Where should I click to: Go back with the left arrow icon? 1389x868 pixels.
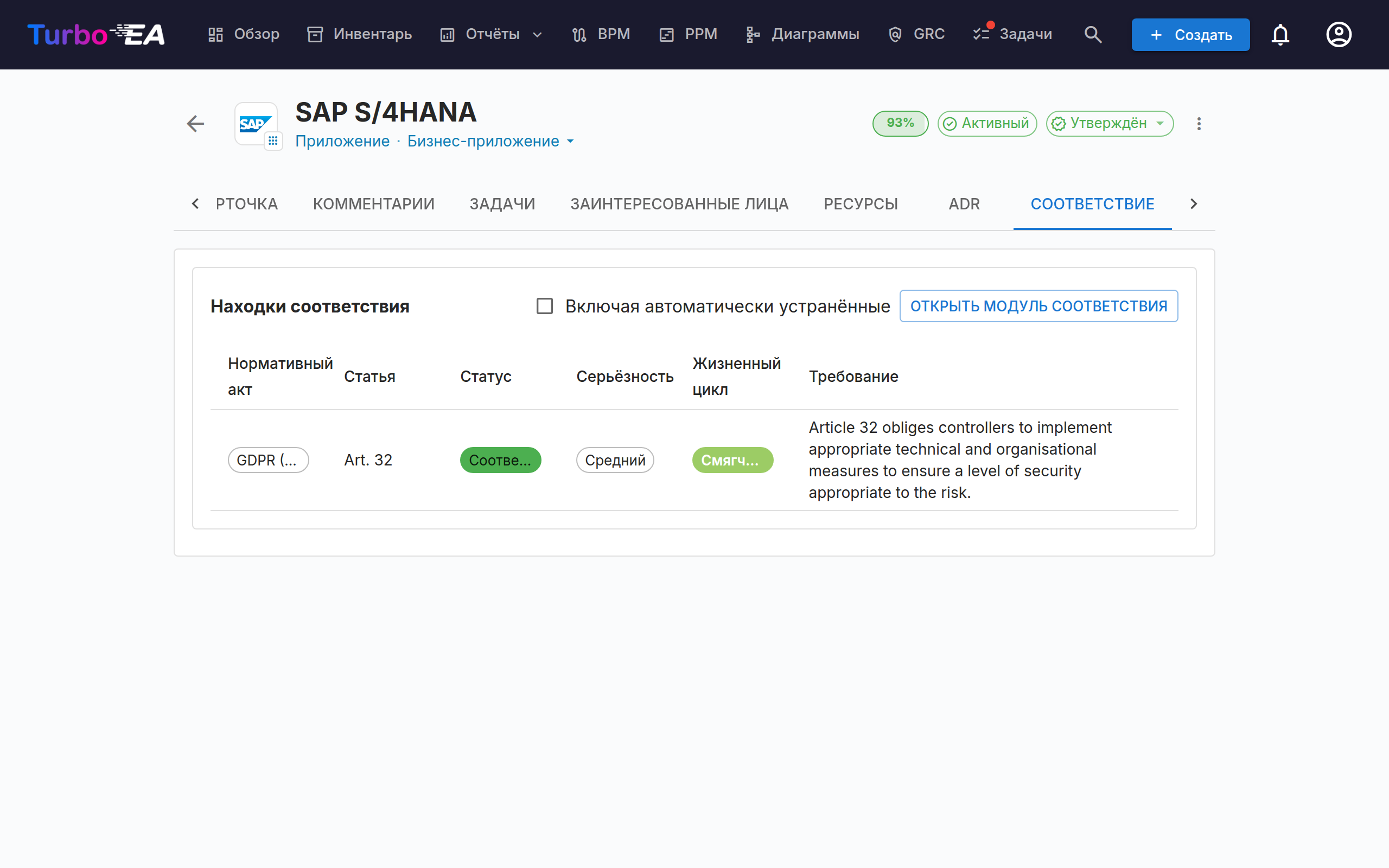196,124
